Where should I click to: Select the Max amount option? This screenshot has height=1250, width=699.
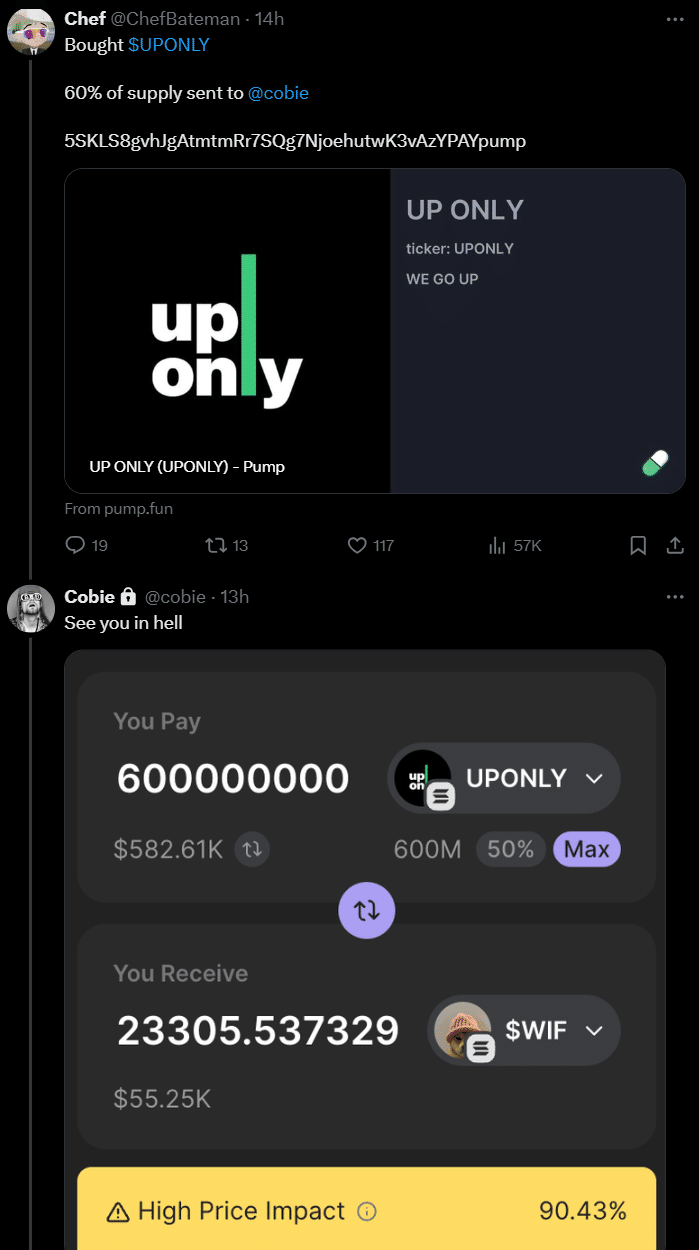click(x=586, y=849)
